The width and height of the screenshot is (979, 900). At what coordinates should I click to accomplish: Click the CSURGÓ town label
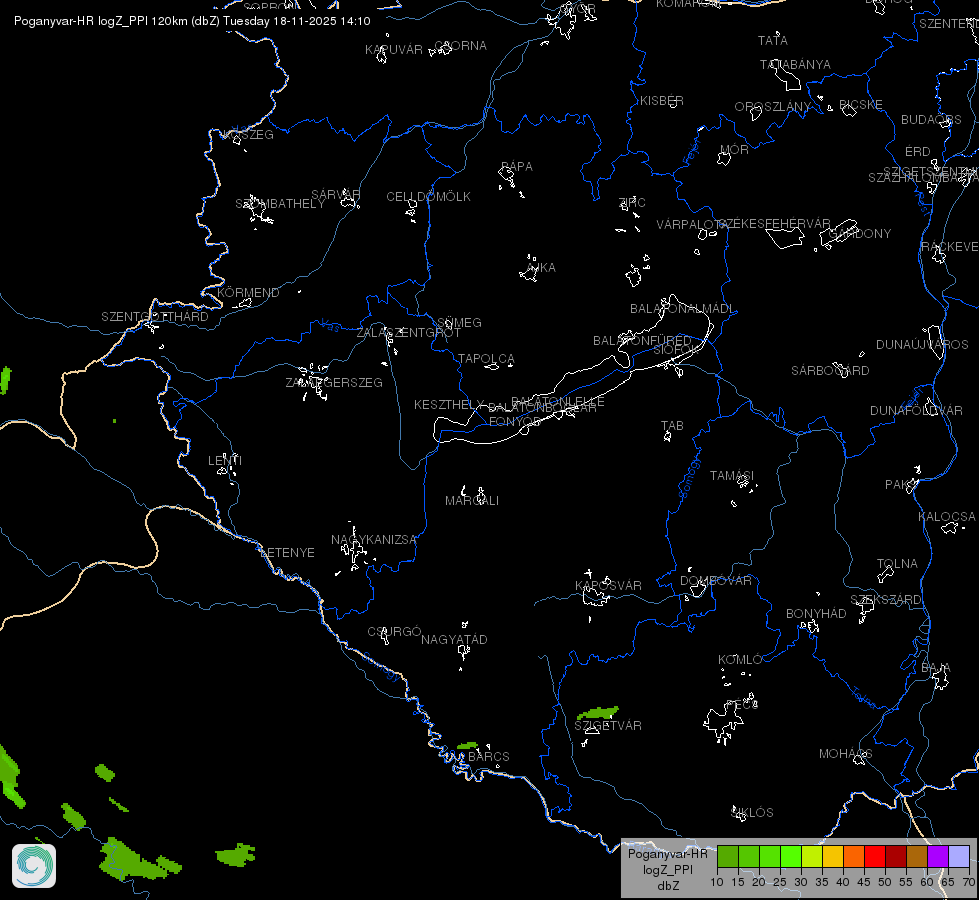pos(394,632)
